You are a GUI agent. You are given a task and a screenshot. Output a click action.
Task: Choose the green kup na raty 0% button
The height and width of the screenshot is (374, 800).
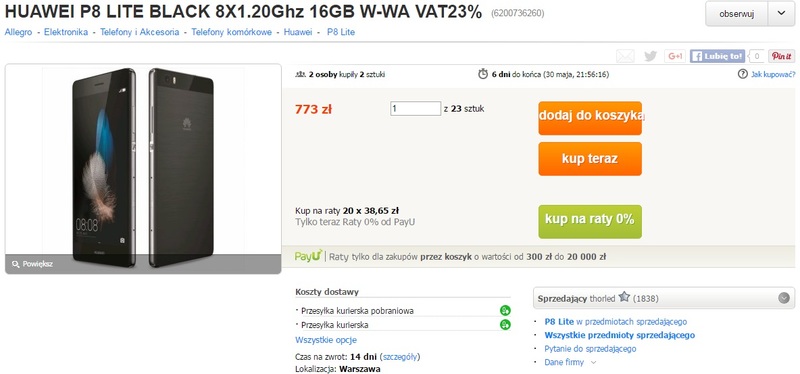590,221
